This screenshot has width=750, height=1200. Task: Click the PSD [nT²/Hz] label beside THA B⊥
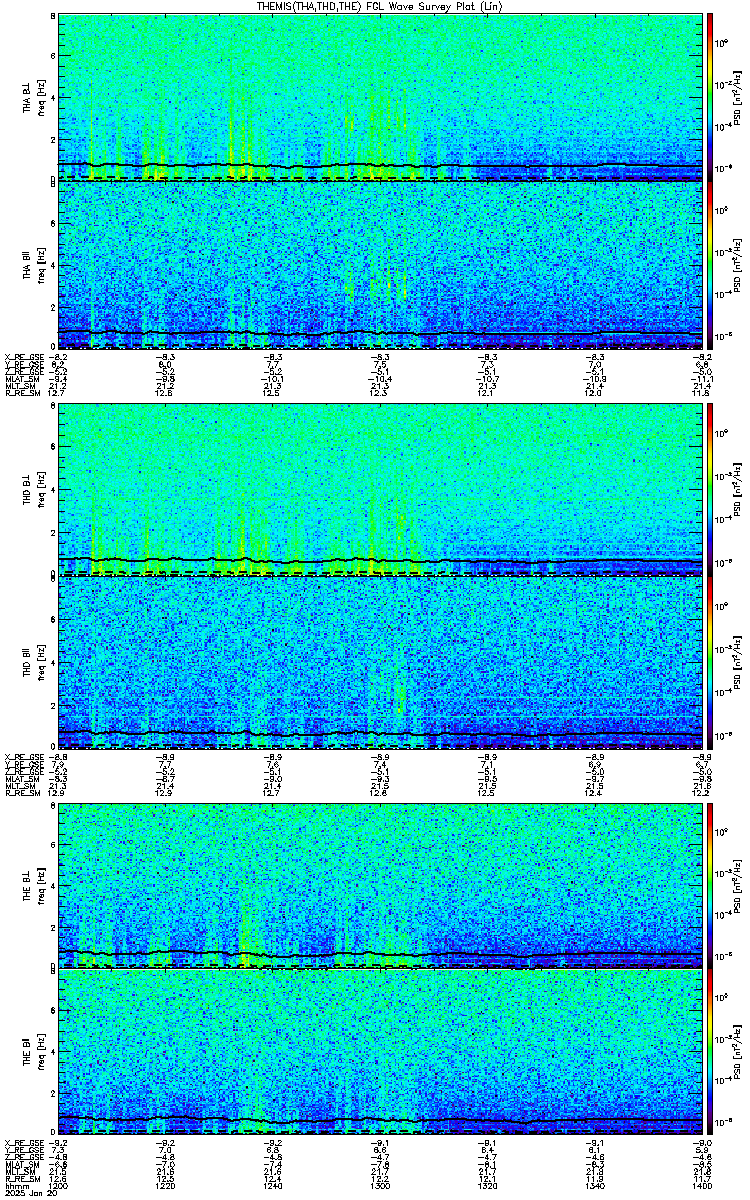[x=735, y=97]
